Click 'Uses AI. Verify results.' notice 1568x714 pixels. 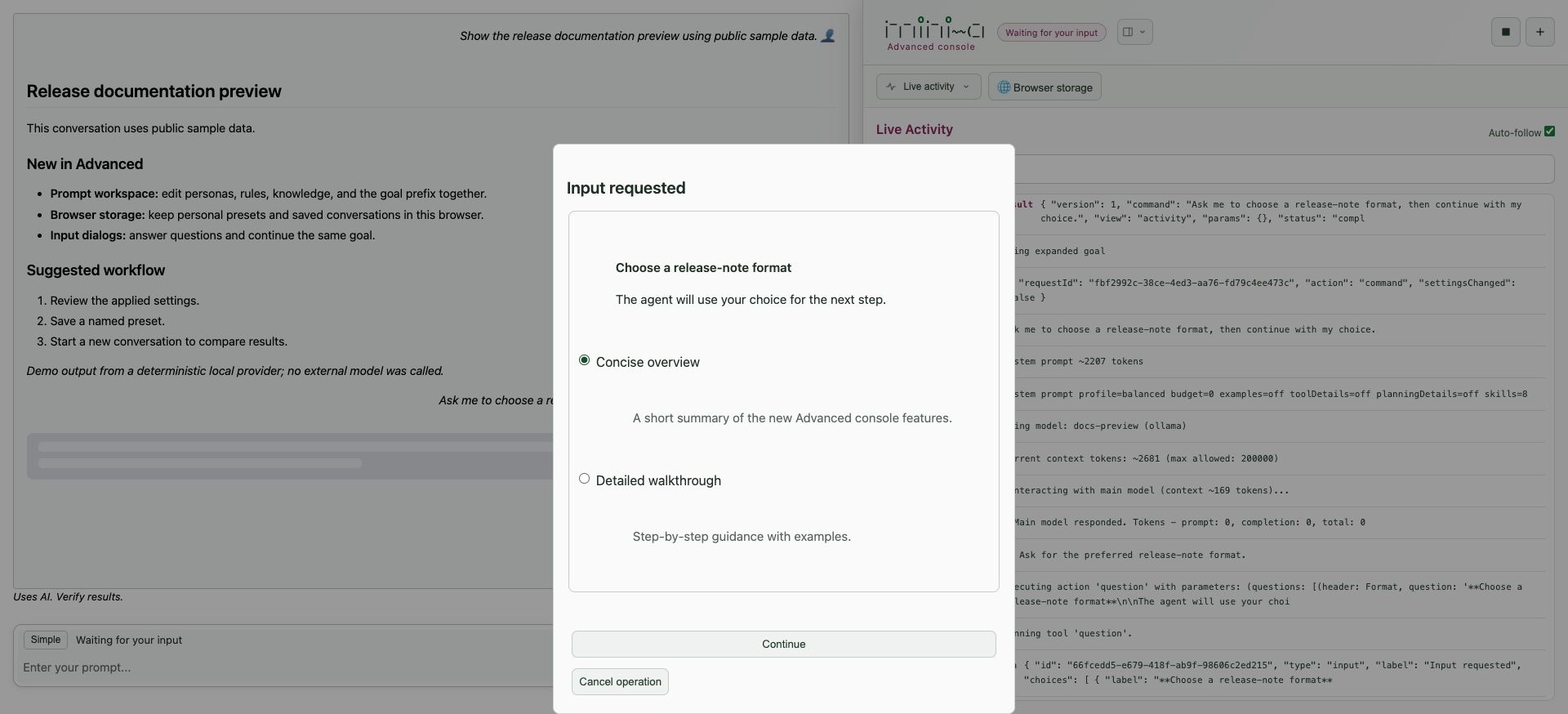(68, 597)
